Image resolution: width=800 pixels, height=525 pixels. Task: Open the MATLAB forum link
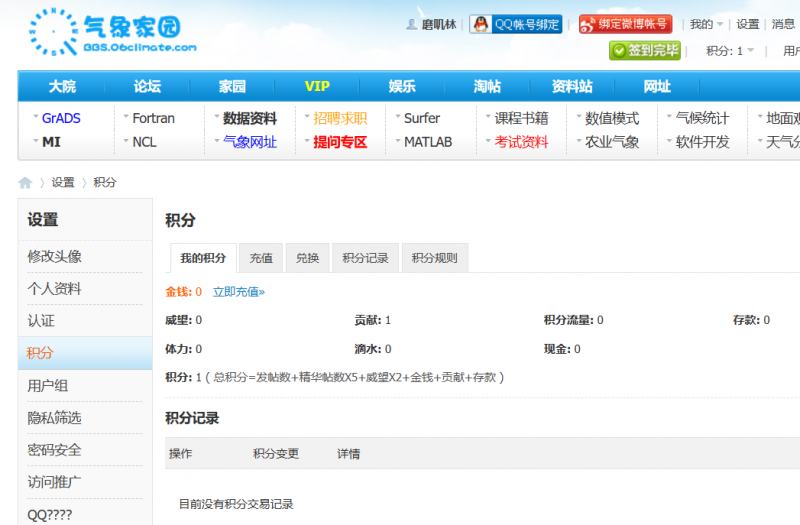pyautogui.click(x=428, y=142)
